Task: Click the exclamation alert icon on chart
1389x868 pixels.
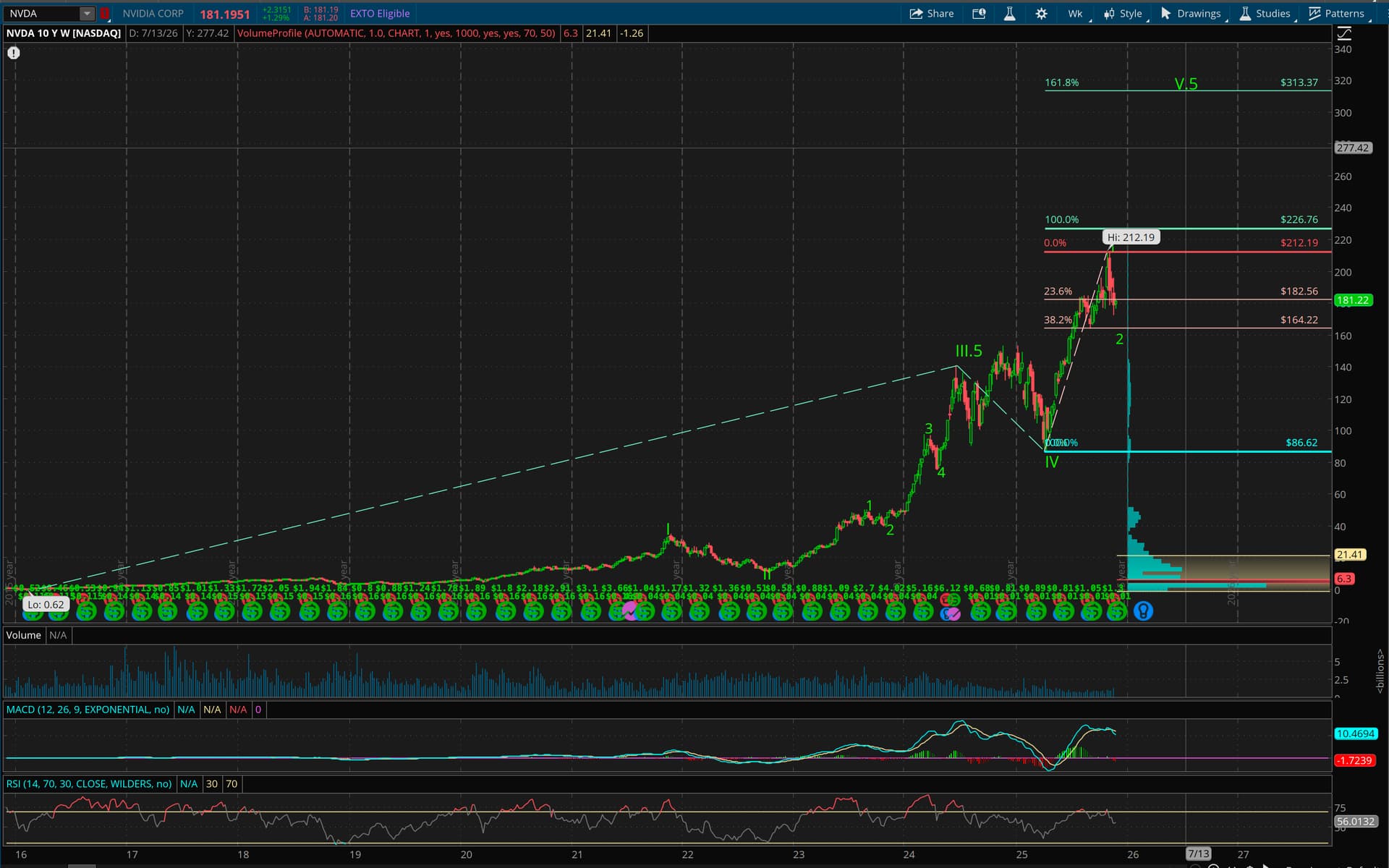Action: [x=13, y=53]
